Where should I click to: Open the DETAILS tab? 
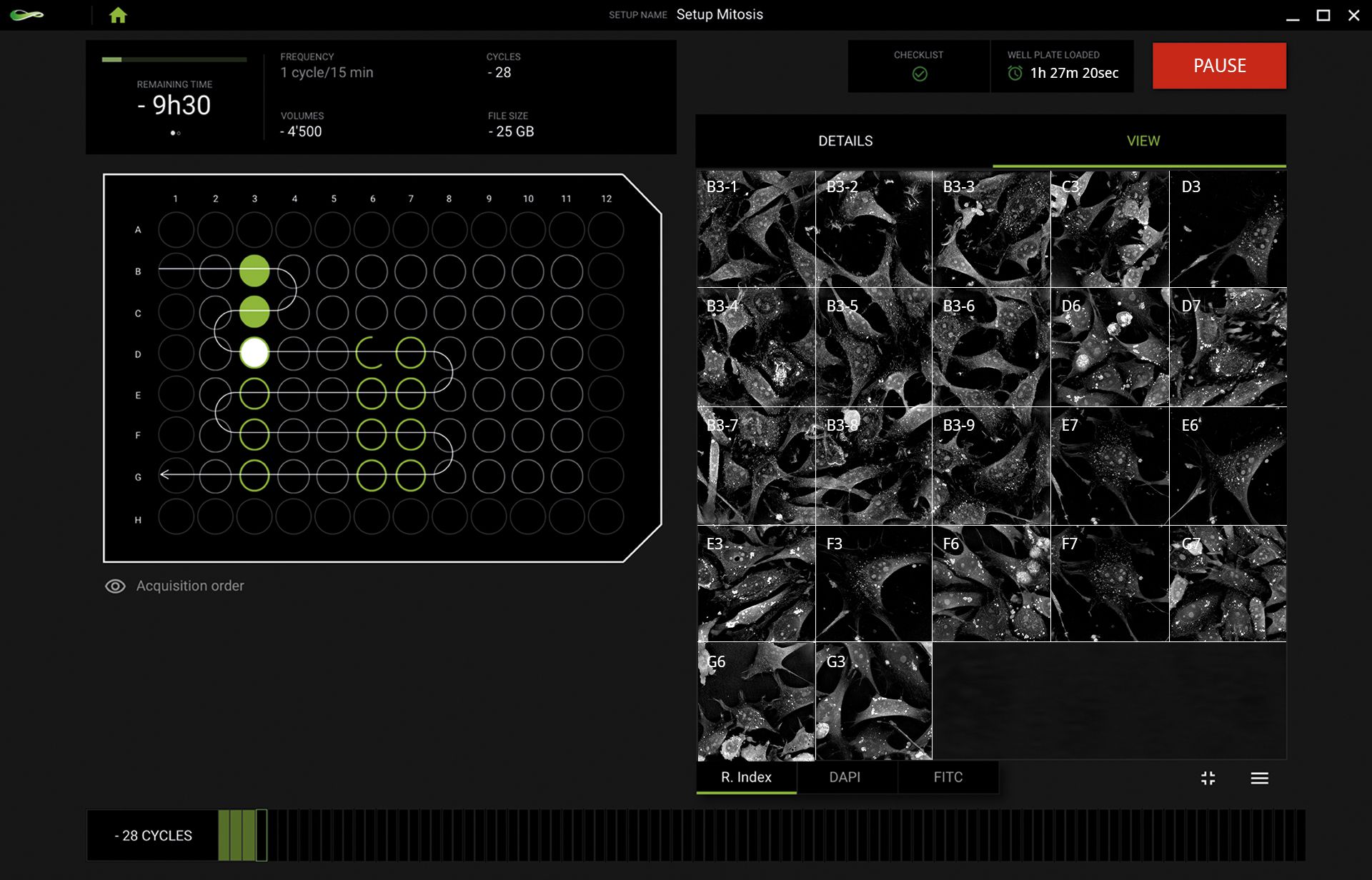845,141
